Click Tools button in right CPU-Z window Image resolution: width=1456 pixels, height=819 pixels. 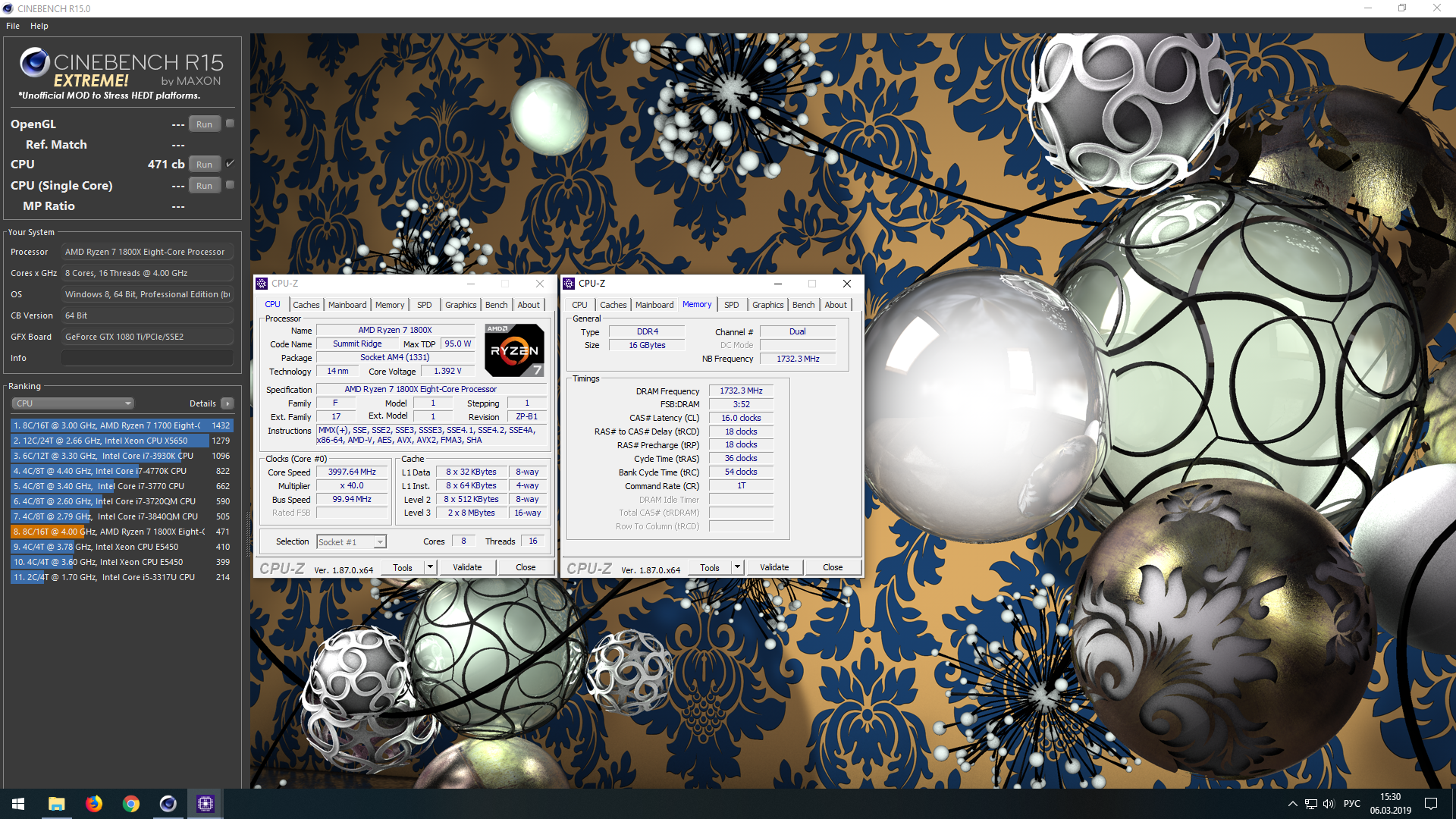click(710, 567)
